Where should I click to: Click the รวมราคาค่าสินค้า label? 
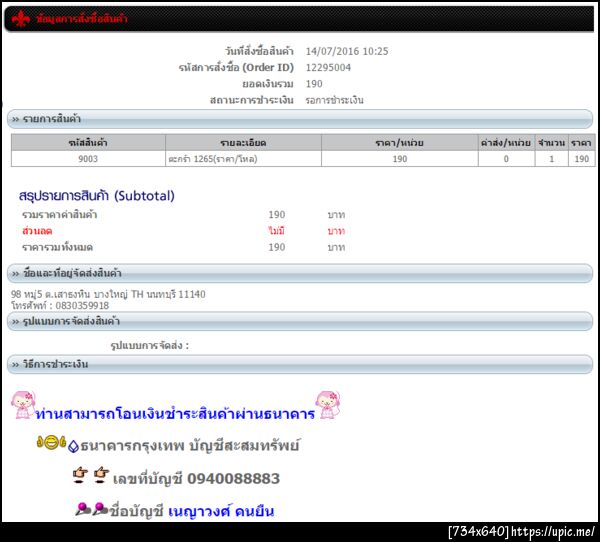[x=60, y=214]
